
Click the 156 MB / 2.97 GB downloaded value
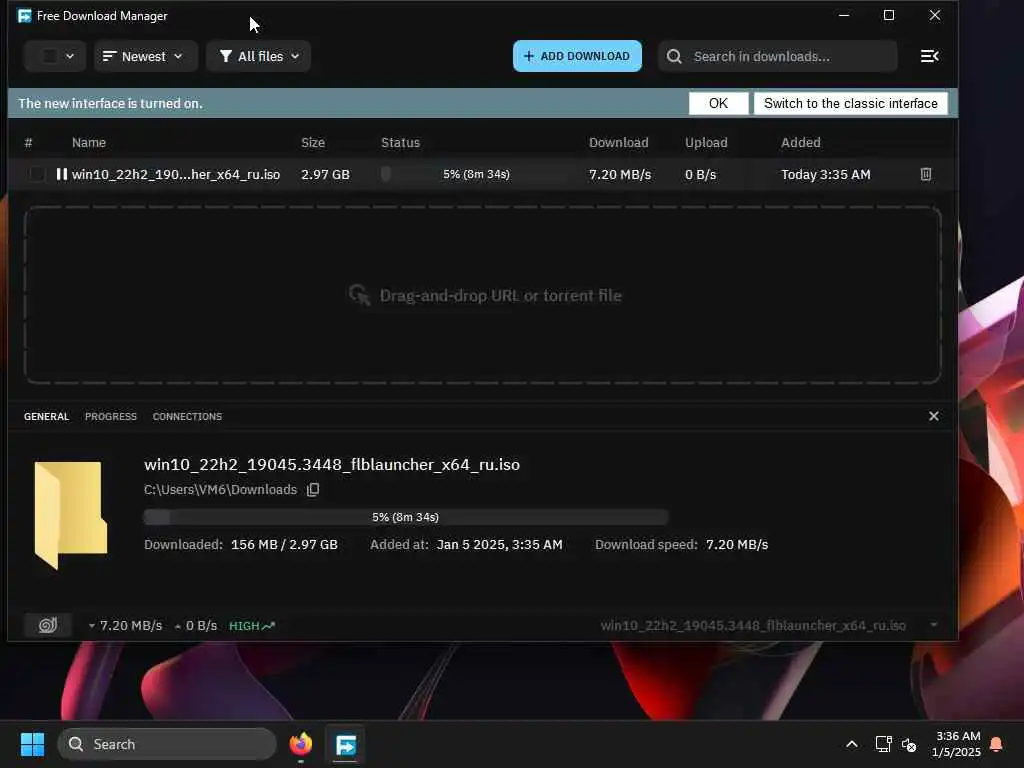tap(284, 545)
